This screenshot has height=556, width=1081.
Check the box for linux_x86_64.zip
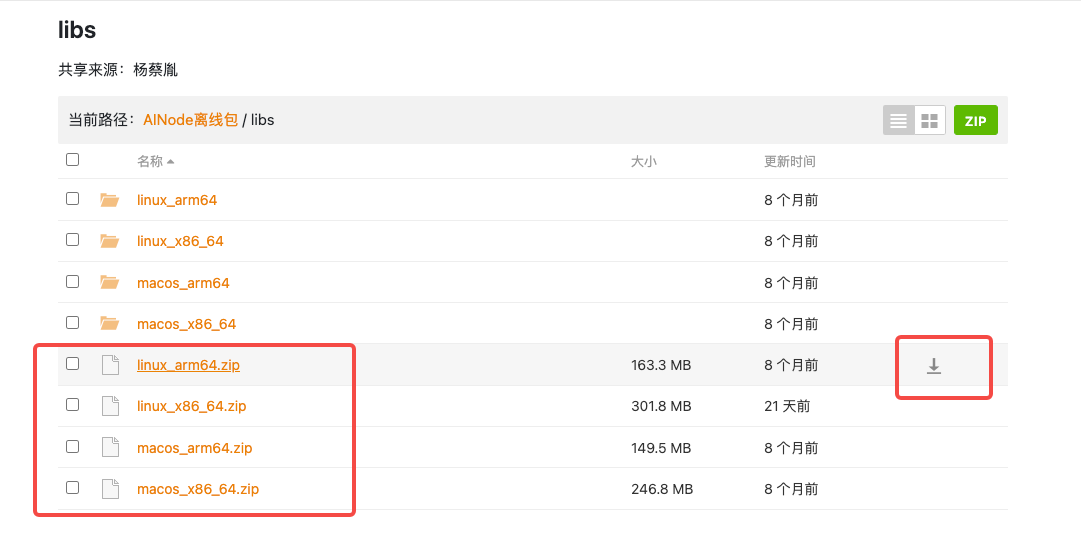coord(72,405)
